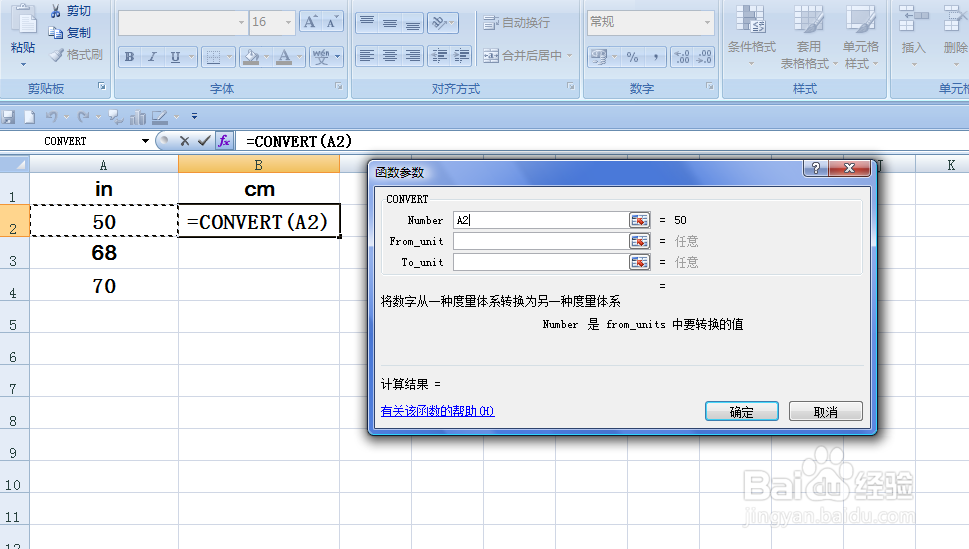Align text to top
Viewport: 969px width, 549px height.
tap(367, 23)
